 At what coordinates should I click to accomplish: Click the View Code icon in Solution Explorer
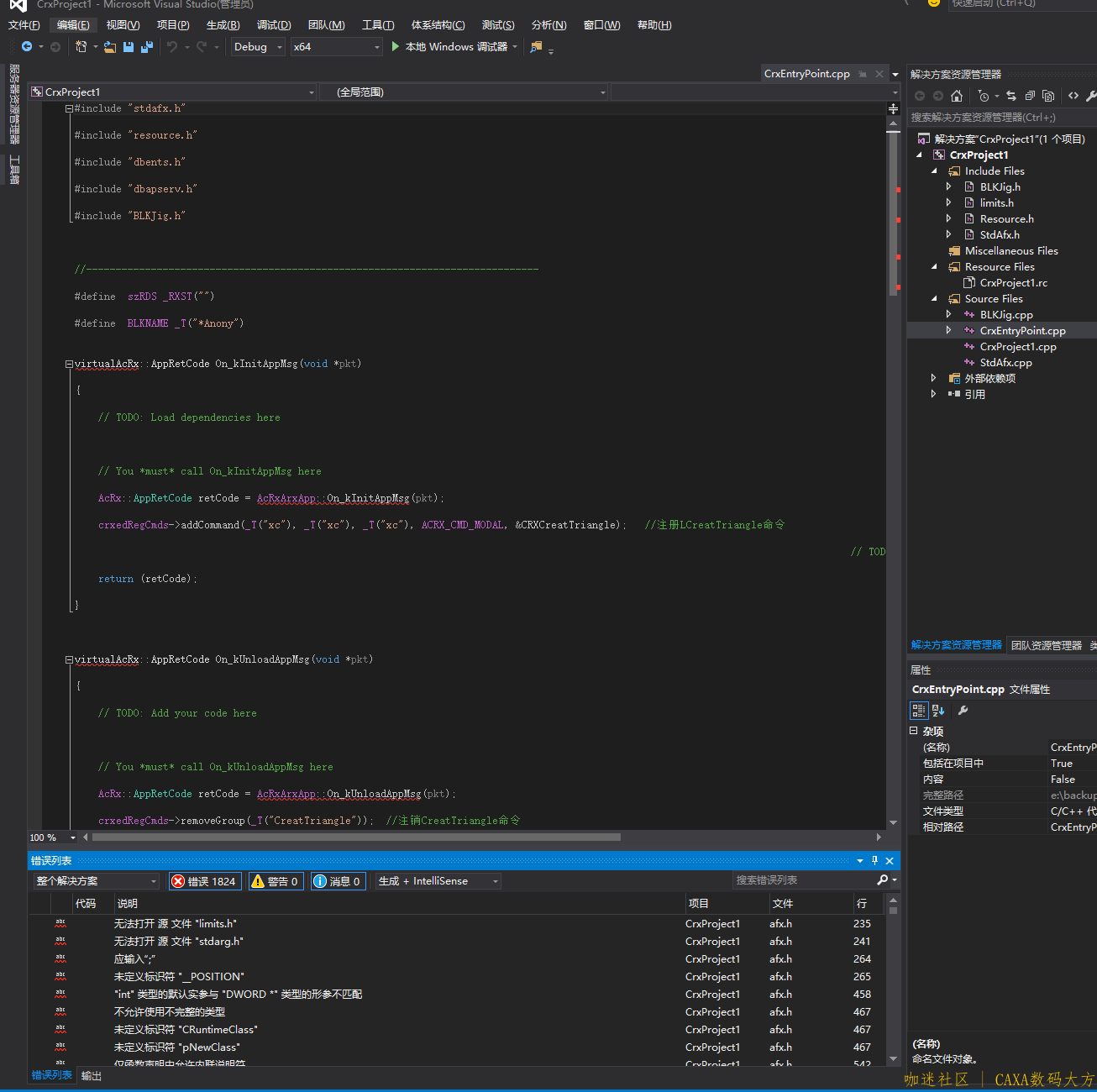point(1073,96)
